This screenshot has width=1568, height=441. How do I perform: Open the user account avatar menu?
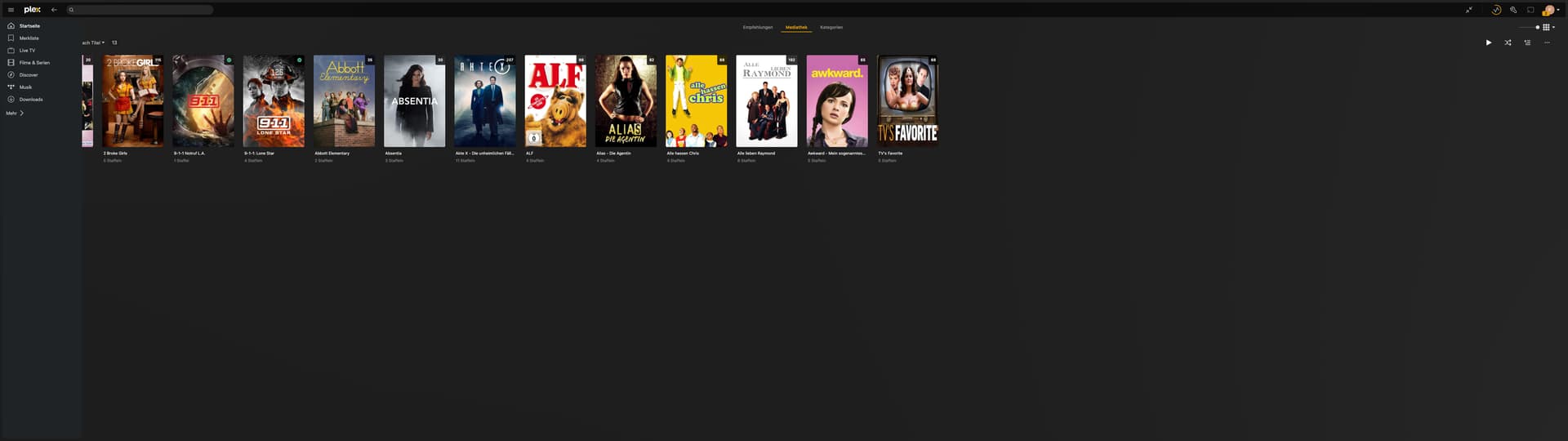click(1550, 10)
